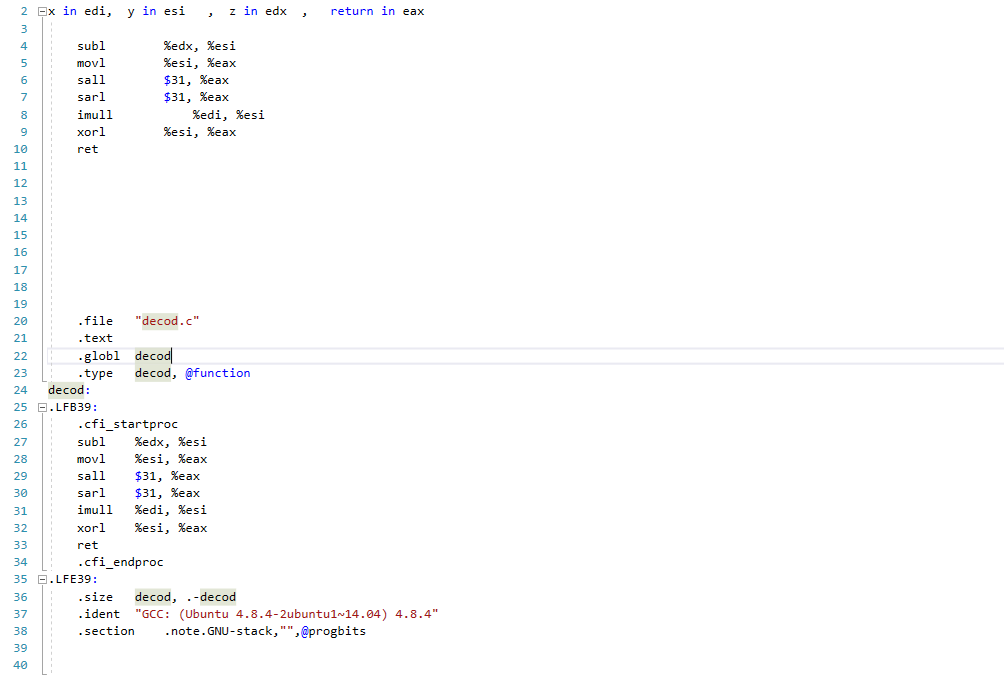Collapse the code fold on line 2
1004x688 pixels.
40,11
